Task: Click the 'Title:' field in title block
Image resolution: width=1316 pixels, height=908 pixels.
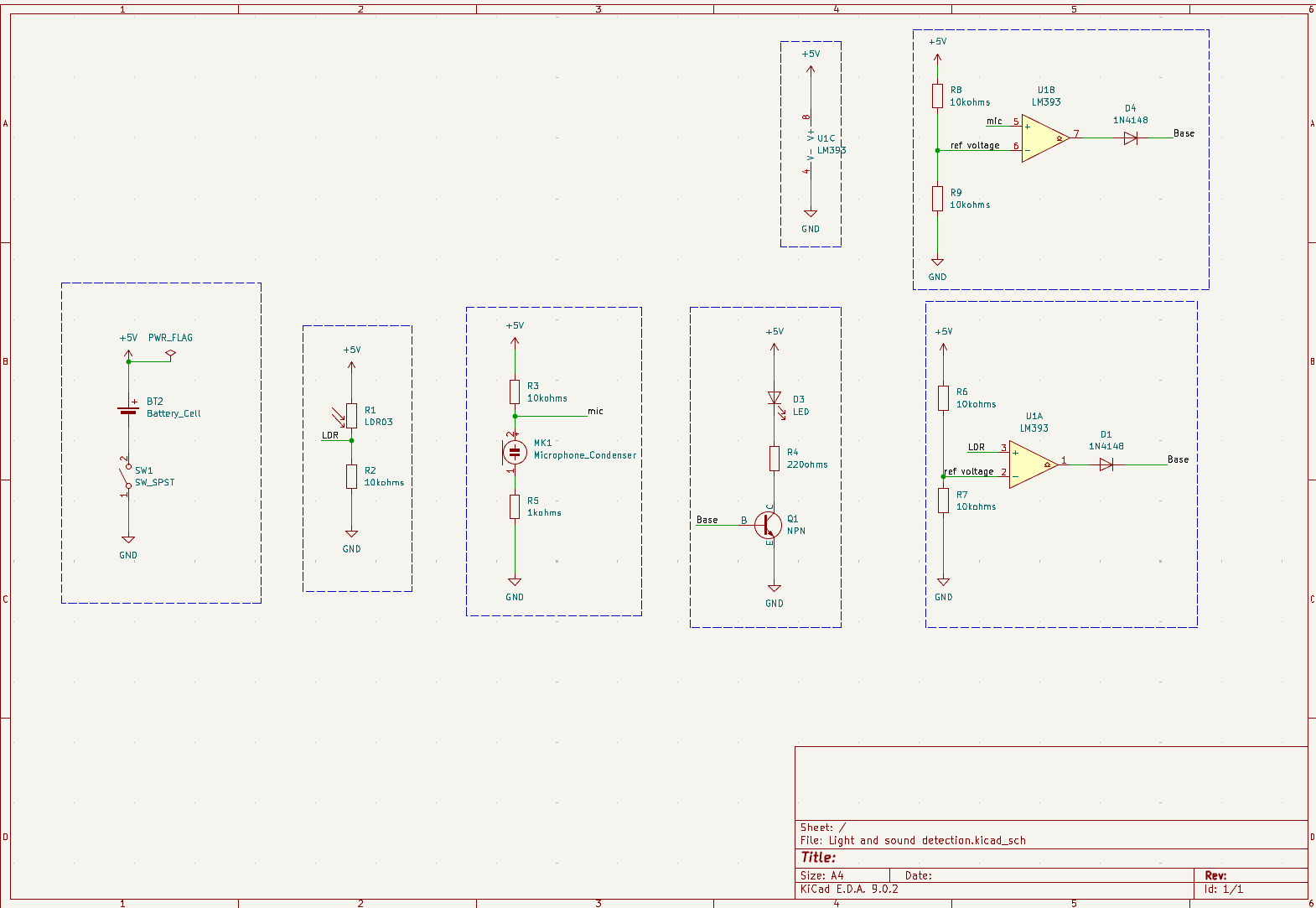Action: (x=818, y=857)
